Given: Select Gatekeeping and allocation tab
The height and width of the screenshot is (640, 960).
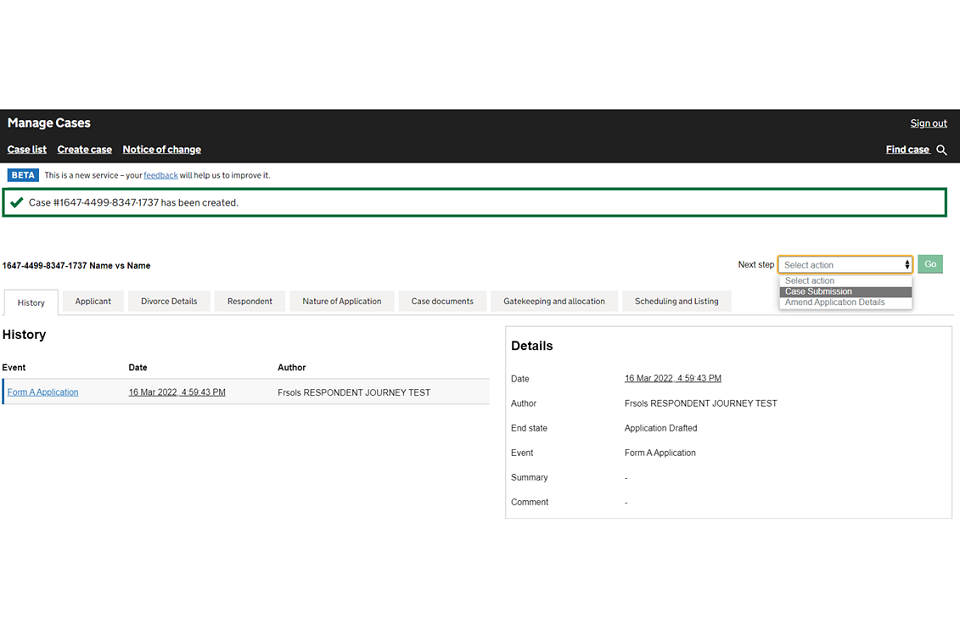Looking at the screenshot, I should [554, 301].
